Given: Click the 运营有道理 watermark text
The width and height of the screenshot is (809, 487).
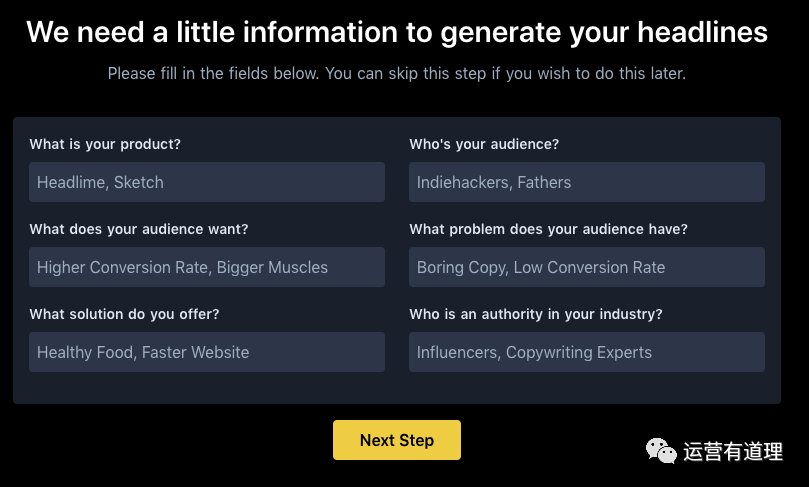Looking at the screenshot, I should pyautogui.click(x=733, y=451).
